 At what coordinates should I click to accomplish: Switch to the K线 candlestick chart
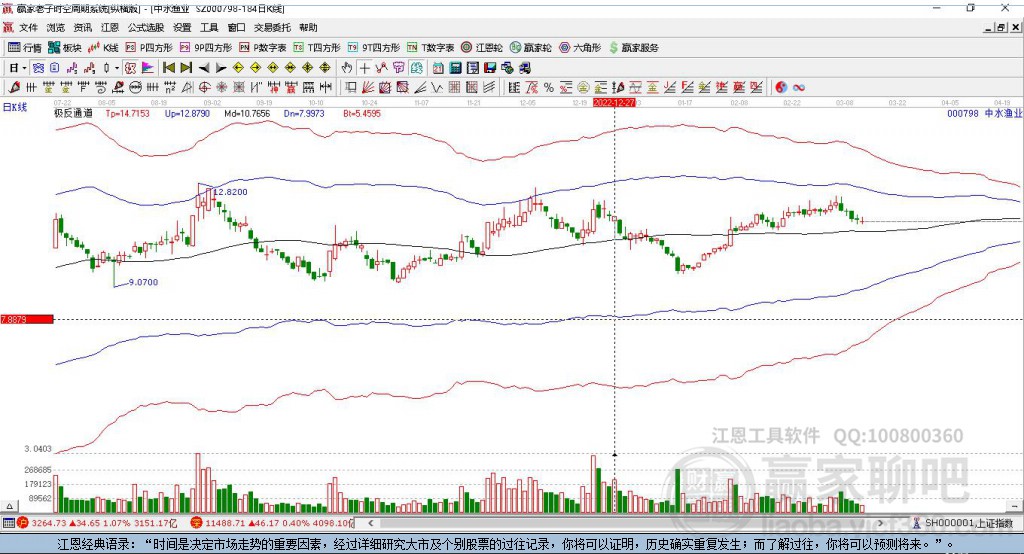(103, 48)
